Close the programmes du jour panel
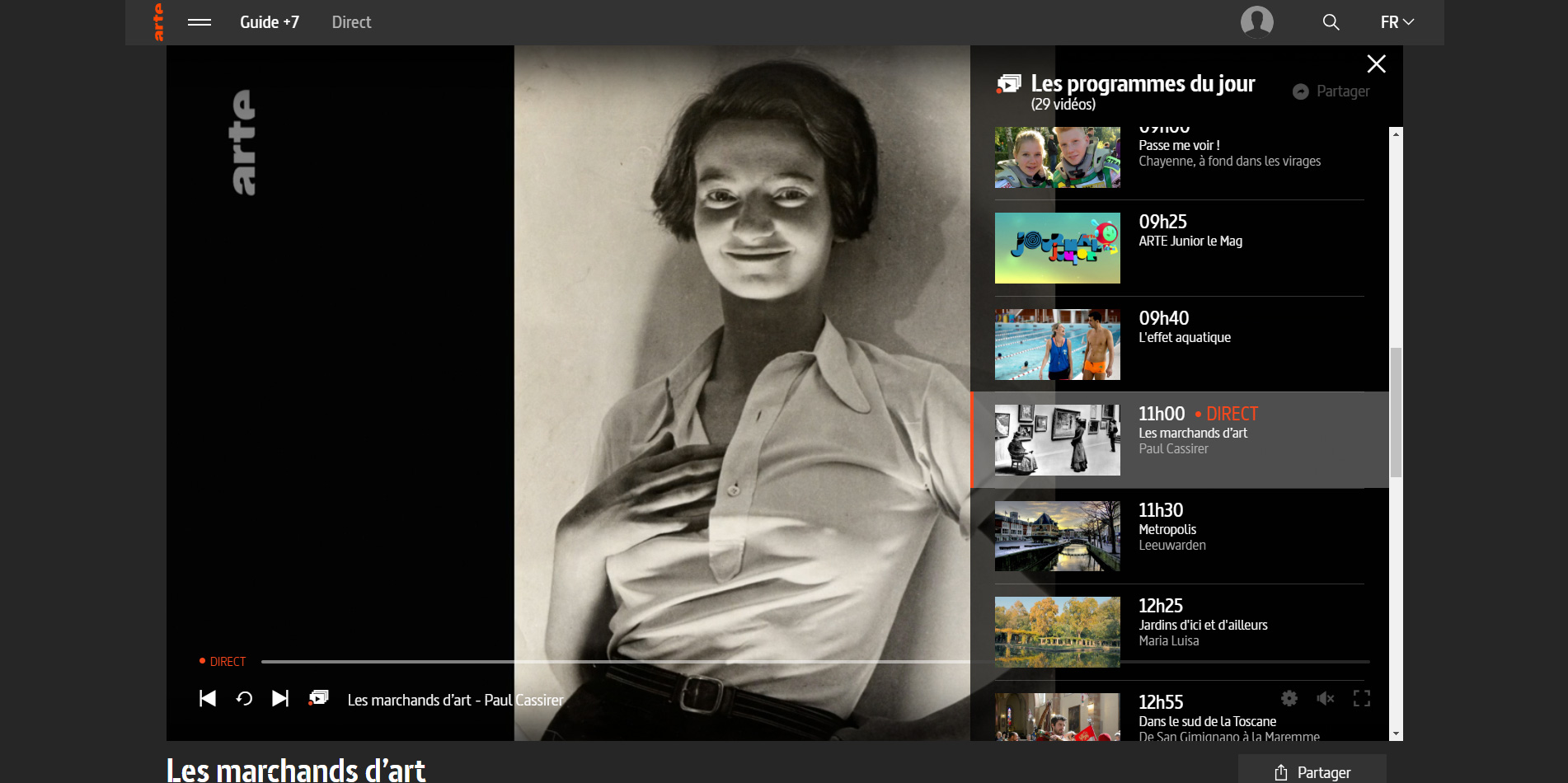Image resolution: width=1568 pixels, height=783 pixels. click(x=1376, y=63)
